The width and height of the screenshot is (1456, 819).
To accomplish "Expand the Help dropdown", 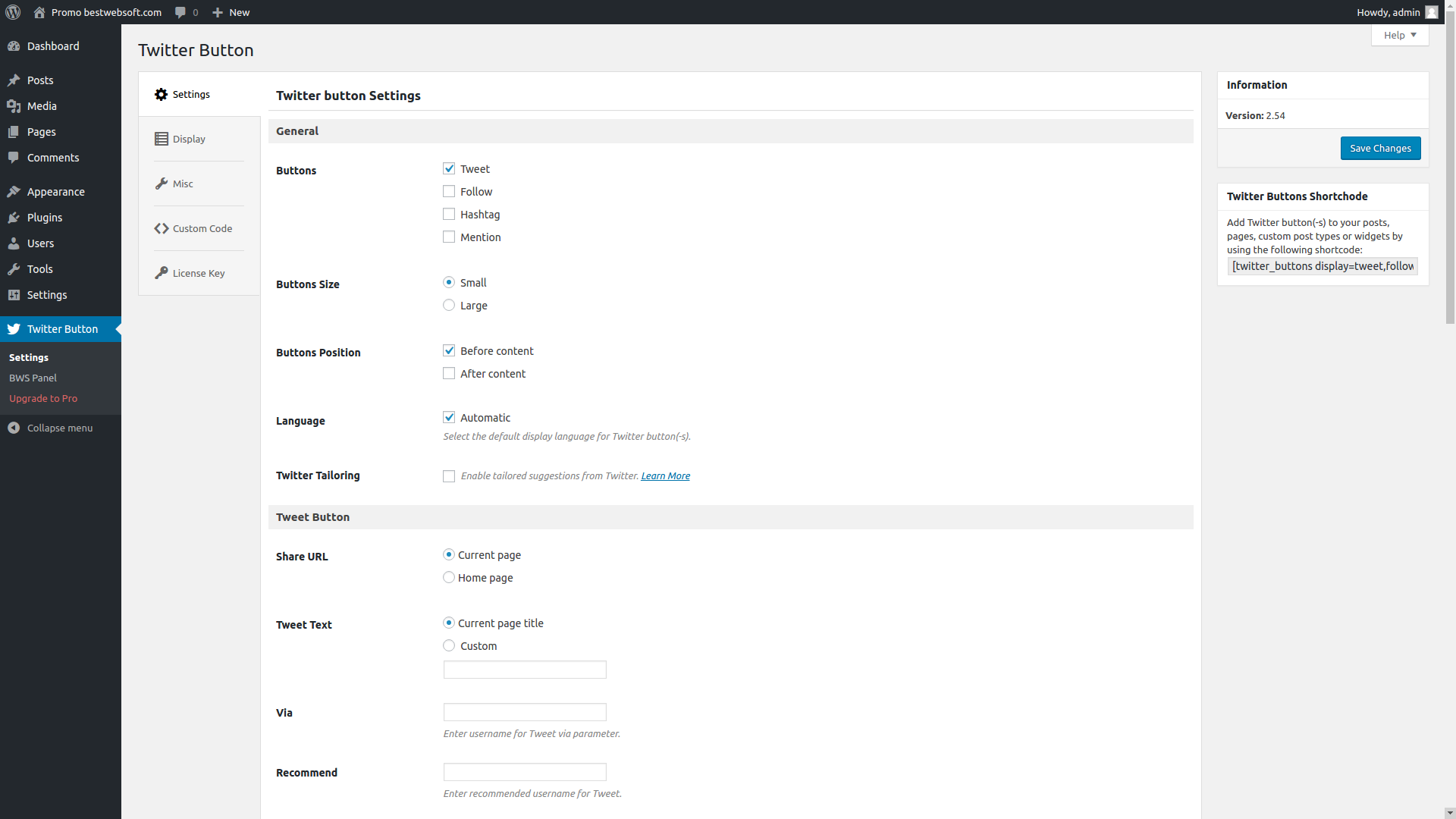I will (1400, 35).
